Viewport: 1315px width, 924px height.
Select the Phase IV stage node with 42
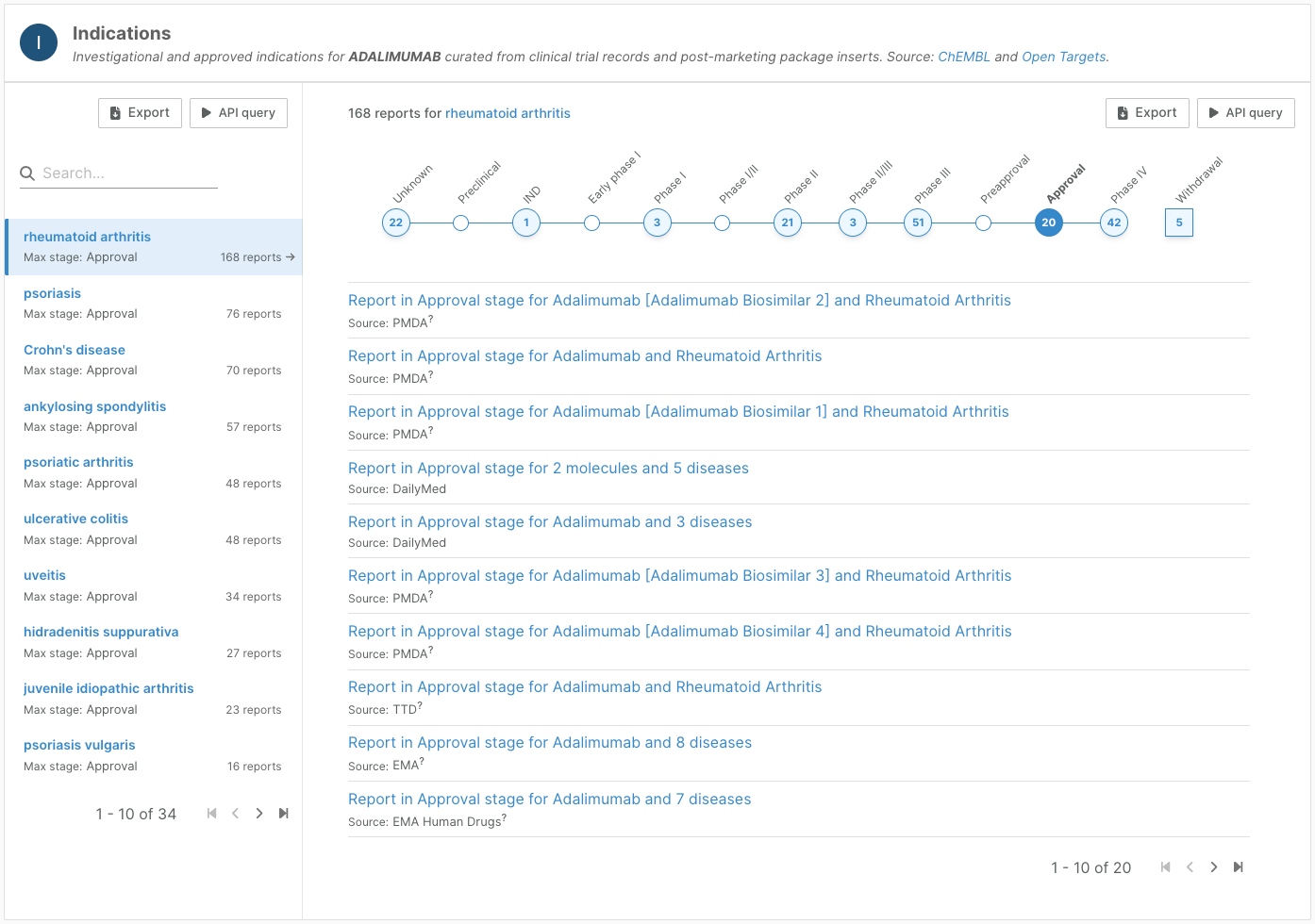pyautogui.click(x=1114, y=223)
